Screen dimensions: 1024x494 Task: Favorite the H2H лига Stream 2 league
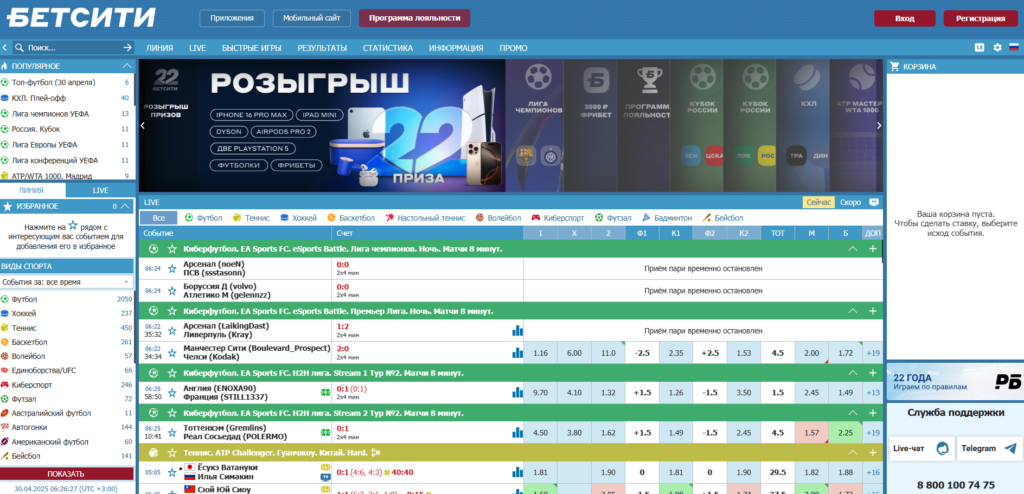172,413
